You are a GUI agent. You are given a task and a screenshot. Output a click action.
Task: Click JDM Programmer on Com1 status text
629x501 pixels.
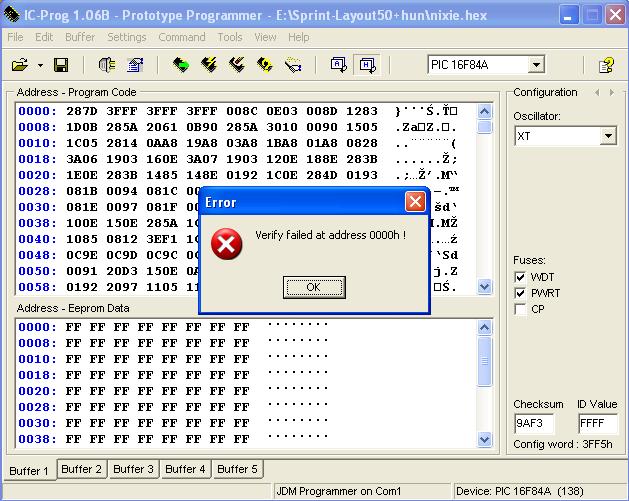pos(339,491)
